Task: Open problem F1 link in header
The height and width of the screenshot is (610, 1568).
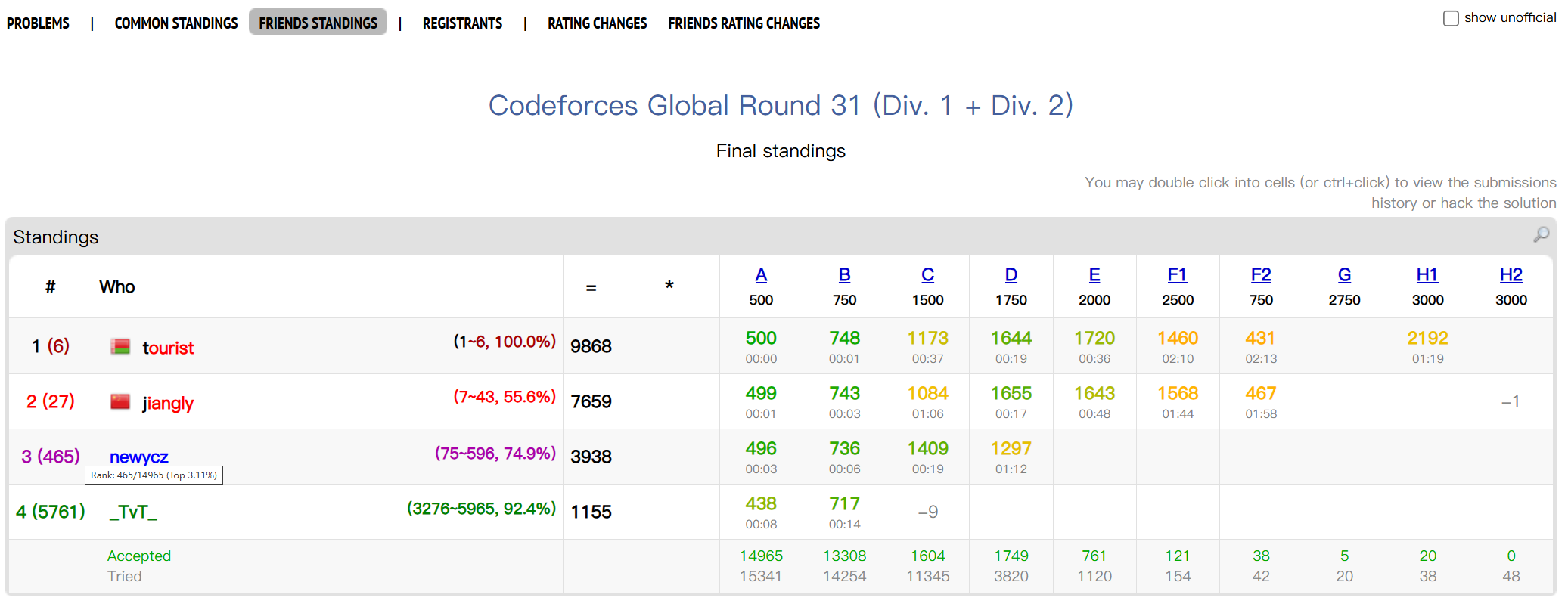Action: pyautogui.click(x=1178, y=274)
